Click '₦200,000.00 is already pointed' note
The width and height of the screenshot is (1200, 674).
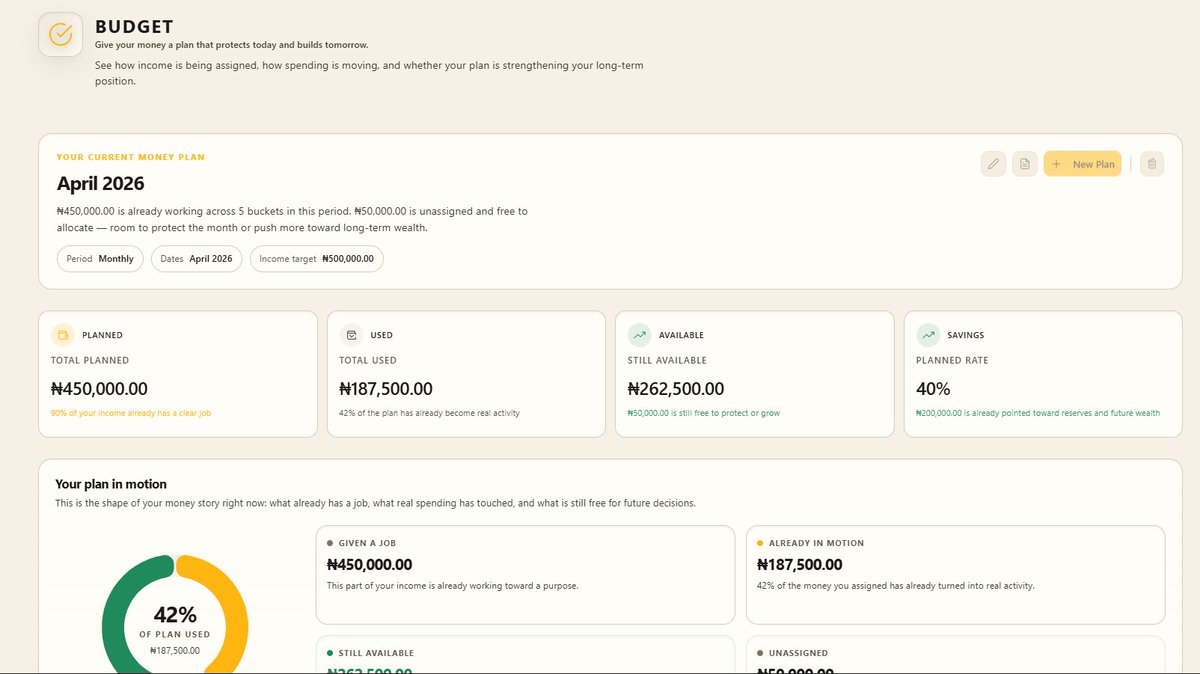[1038, 413]
